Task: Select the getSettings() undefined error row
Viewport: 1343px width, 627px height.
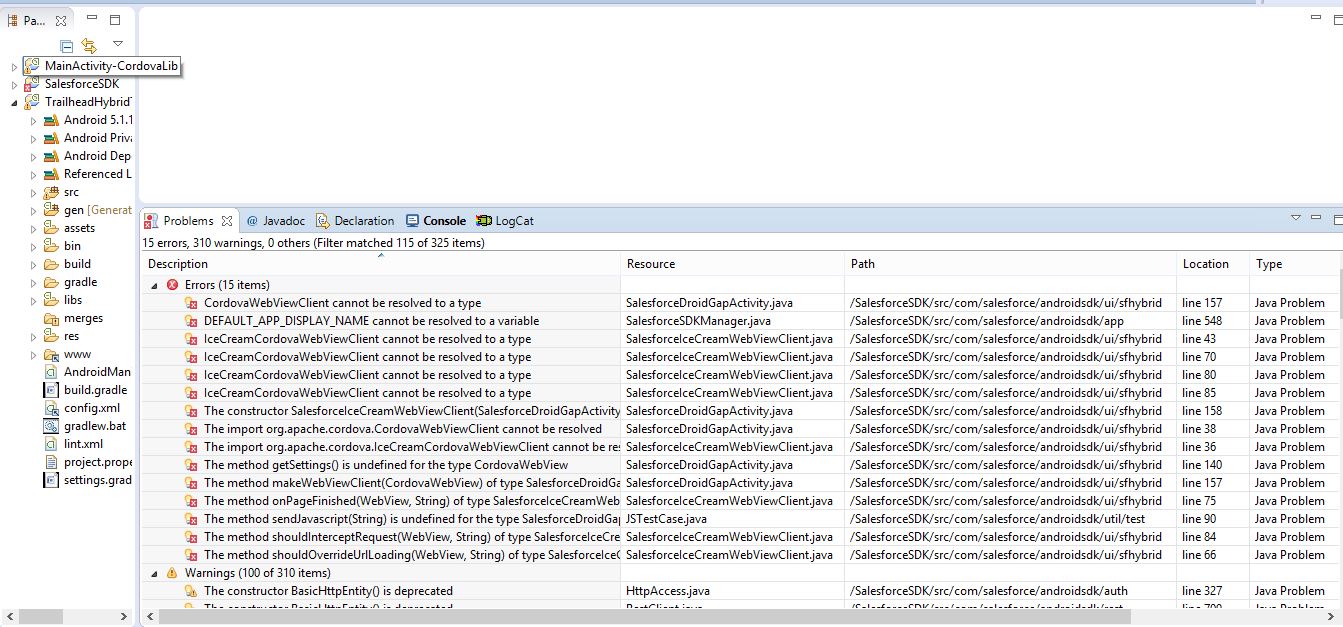Action: point(386,465)
